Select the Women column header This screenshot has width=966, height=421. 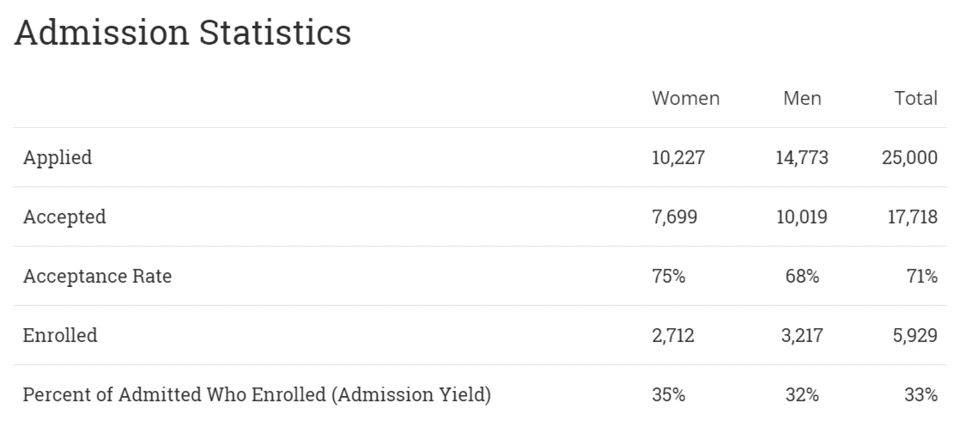[686, 98]
